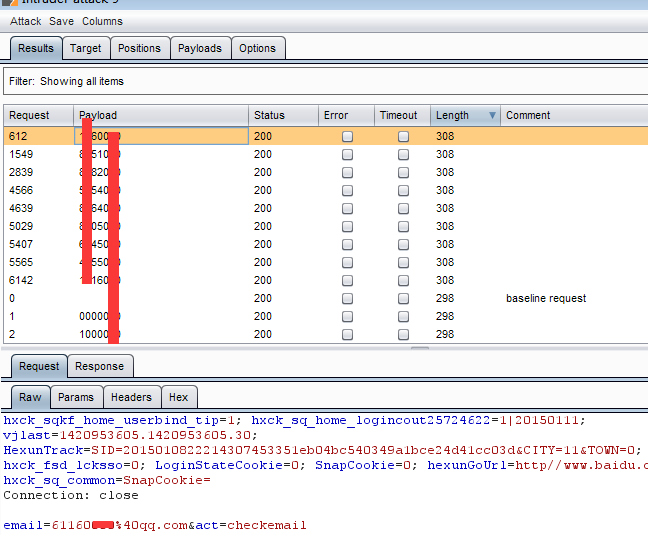Select result row with request 5407
Viewport: 648px width, 535px height.
(x=326, y=244)
